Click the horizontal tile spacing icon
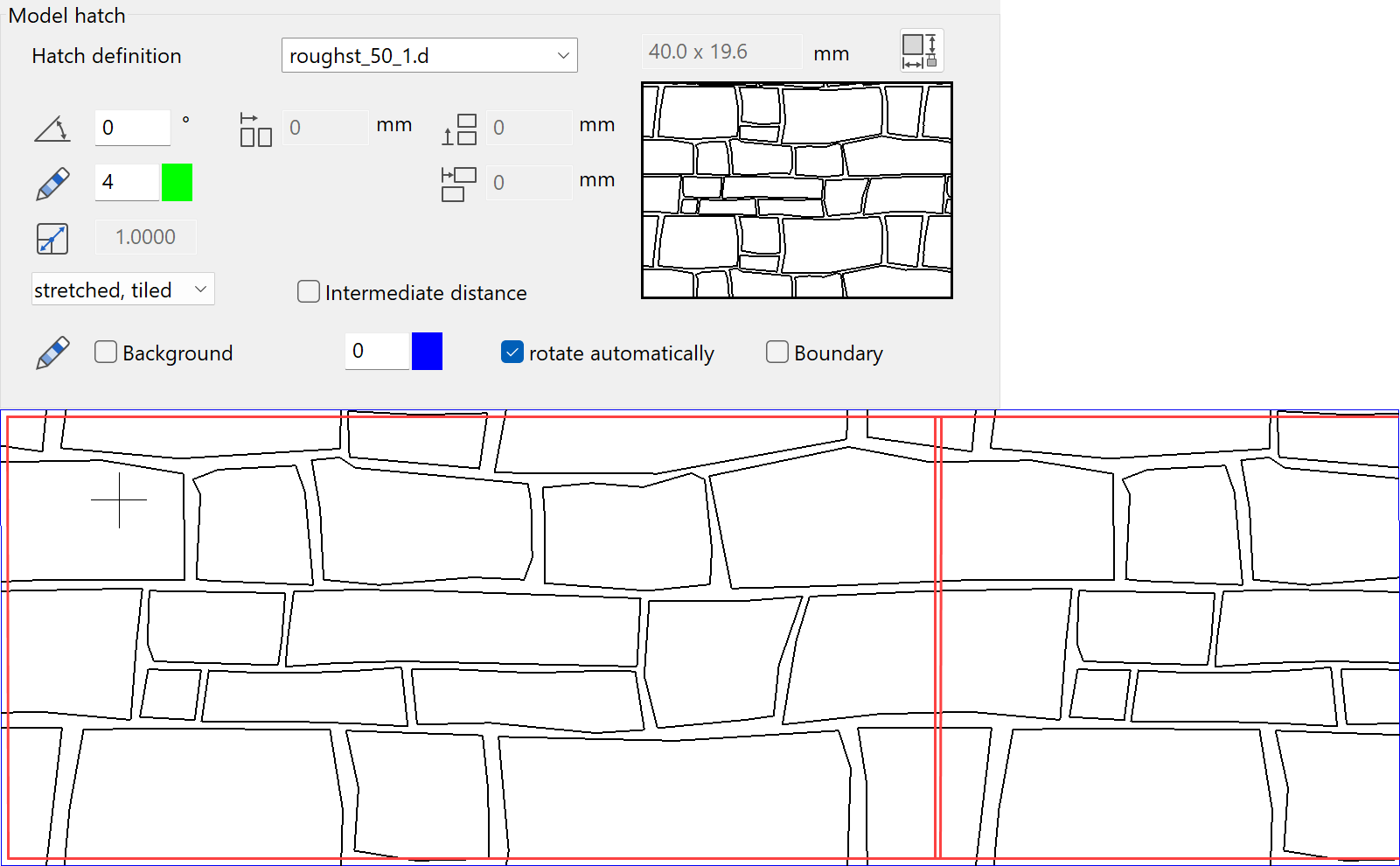 coord(254,128)
